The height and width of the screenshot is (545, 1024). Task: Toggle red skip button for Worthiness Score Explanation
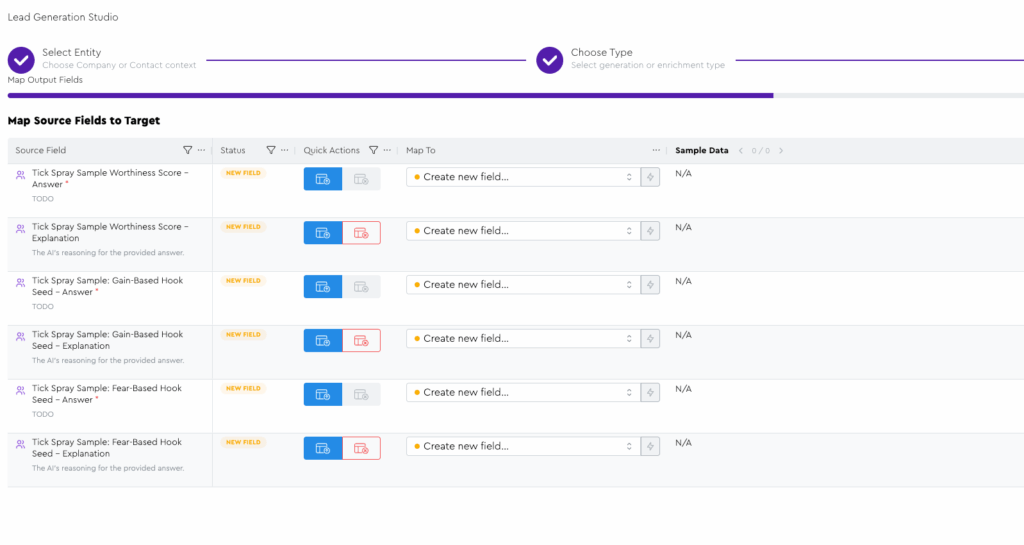coord(361,233)
